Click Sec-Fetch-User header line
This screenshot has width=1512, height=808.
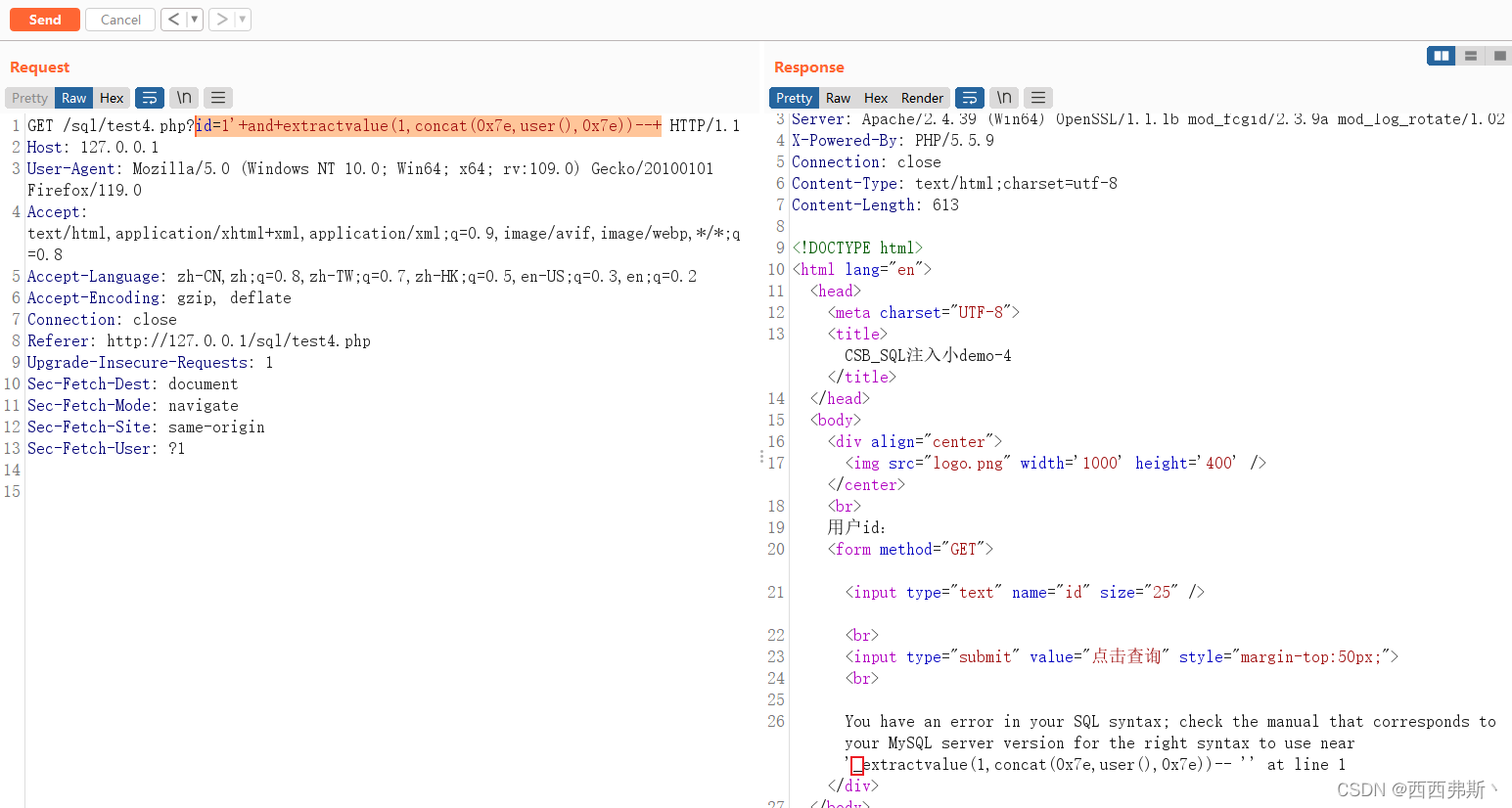click(106, 448)
